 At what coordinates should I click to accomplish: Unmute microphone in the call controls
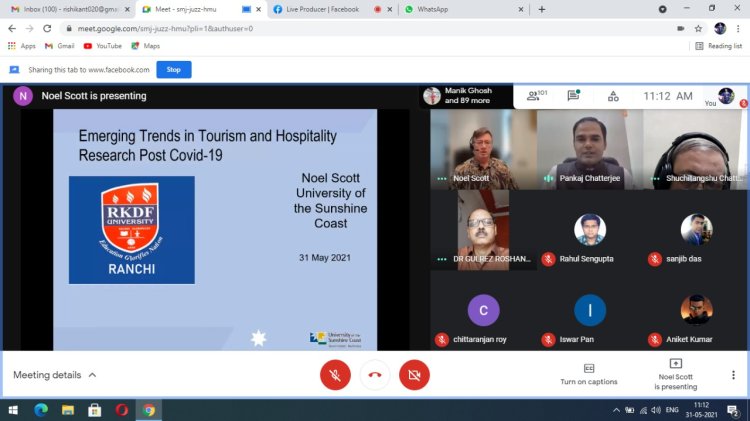pyautogui.click(x=335, y=375)
